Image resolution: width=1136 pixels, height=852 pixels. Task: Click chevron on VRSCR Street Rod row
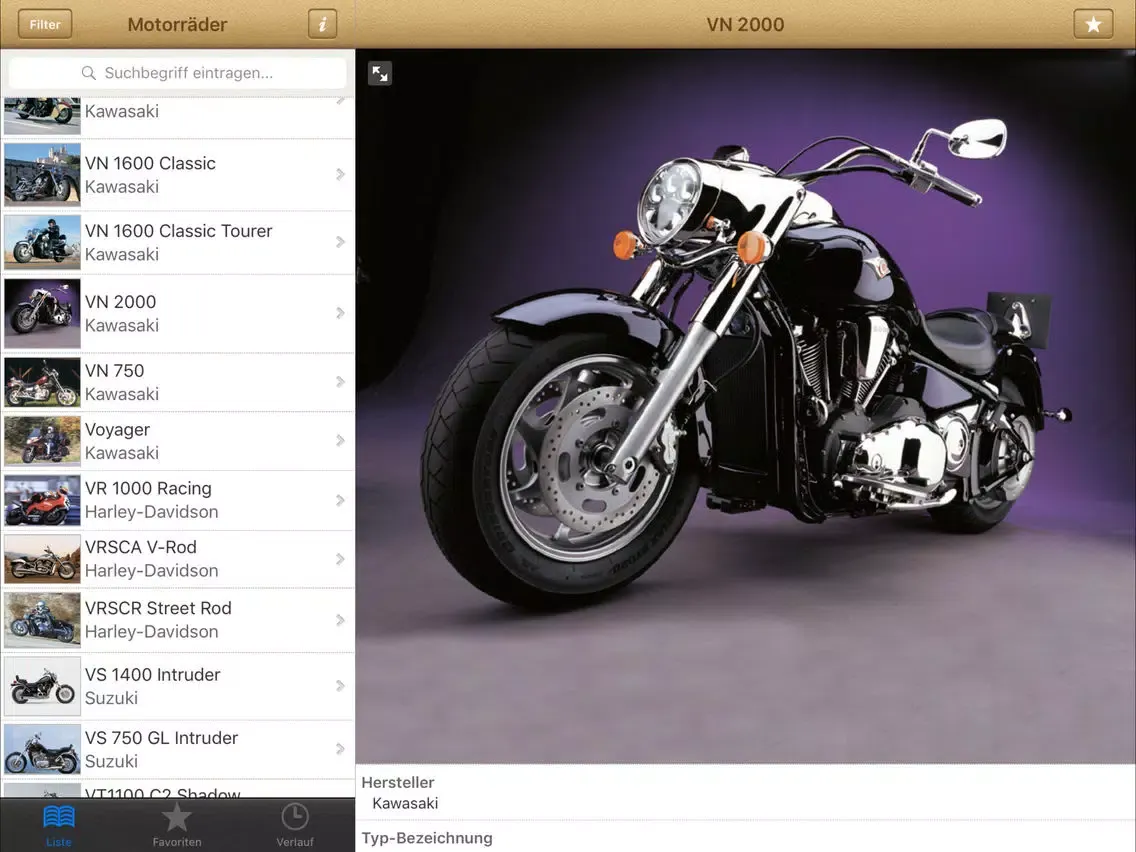tap(341, 619)
